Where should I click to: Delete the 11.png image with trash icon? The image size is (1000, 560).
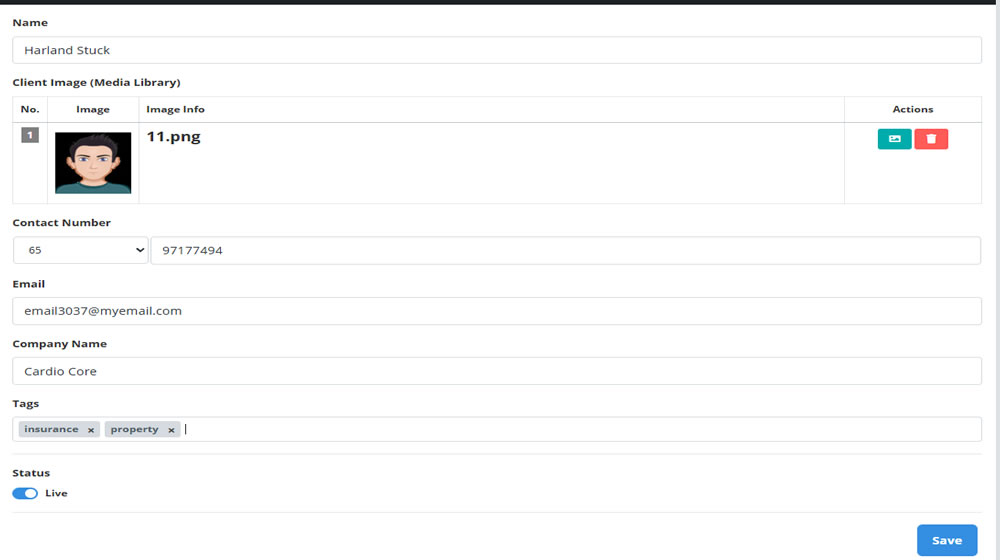(931, 139)
